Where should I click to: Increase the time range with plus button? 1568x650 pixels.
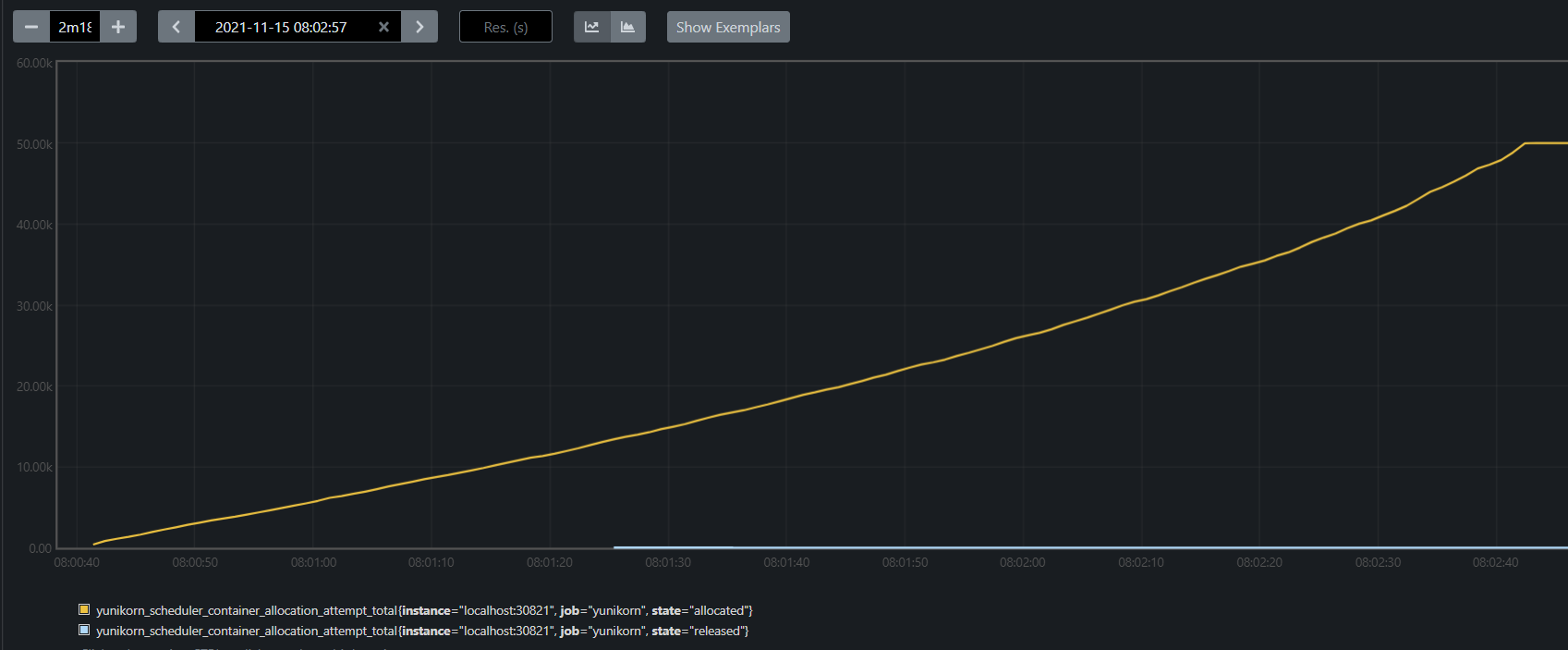tap(118, 27)
